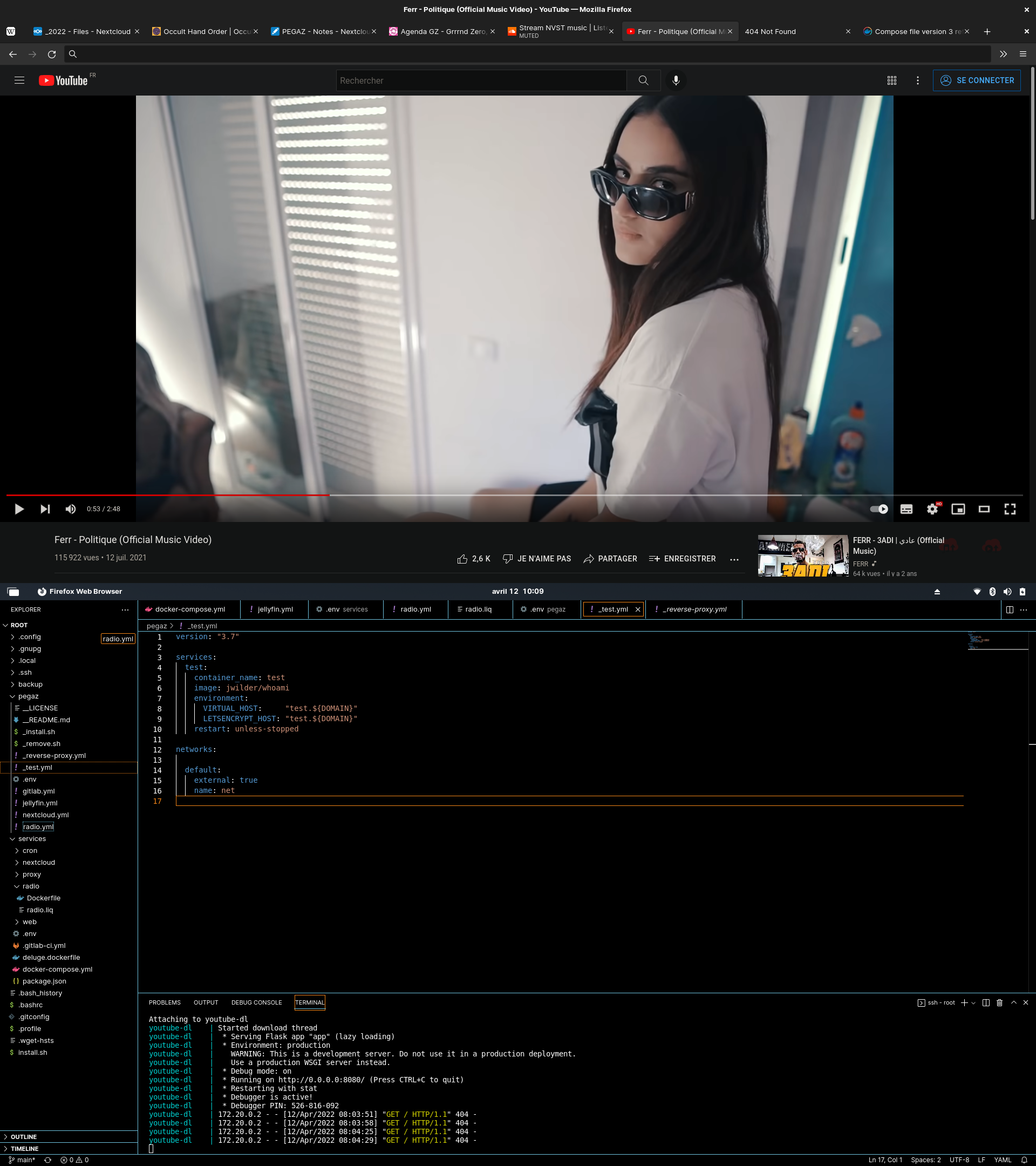Enter fullscreen video mode
Image resolution: width=1036 pixels, height=1166 pixels.
click(x=1010, y=509)
